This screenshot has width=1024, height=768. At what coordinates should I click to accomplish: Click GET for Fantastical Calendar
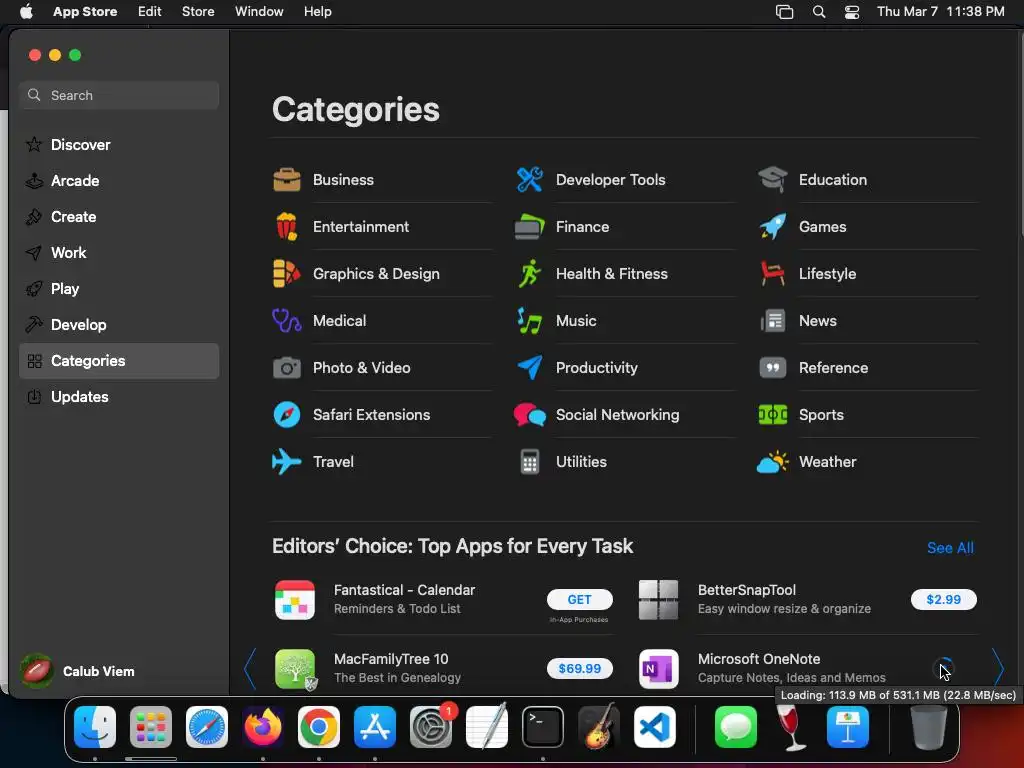(x=579, y=600)
